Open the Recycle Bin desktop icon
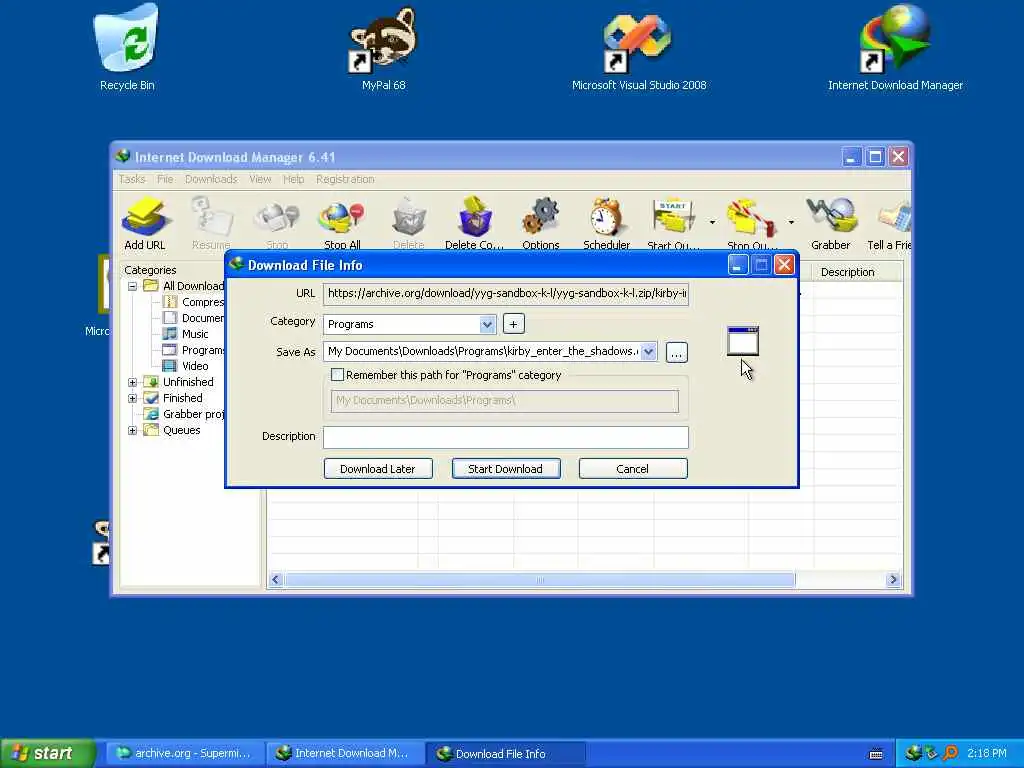1024x768 pixels. [127, 47]
